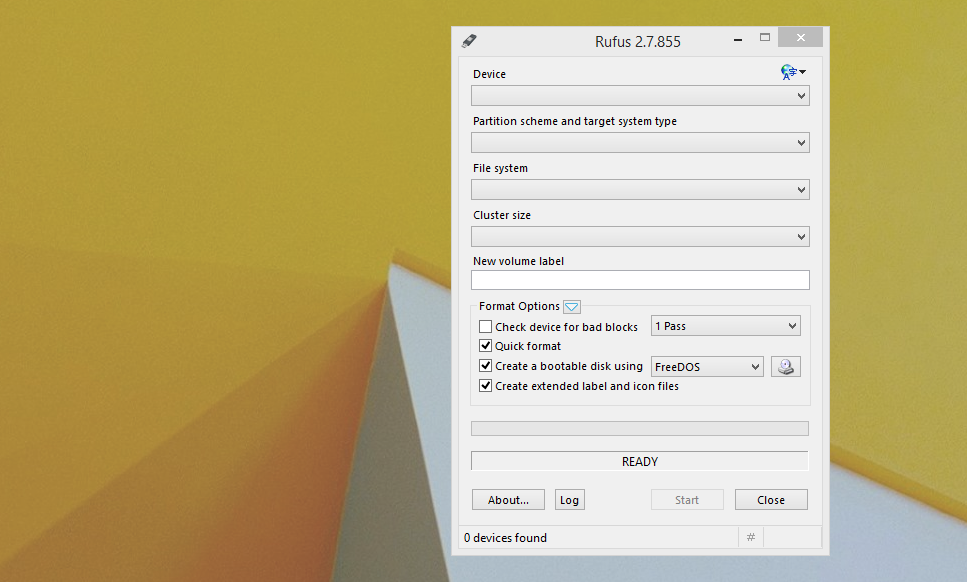Click the Start button
This screenshot has height=582, width=967.
[687, 500]
